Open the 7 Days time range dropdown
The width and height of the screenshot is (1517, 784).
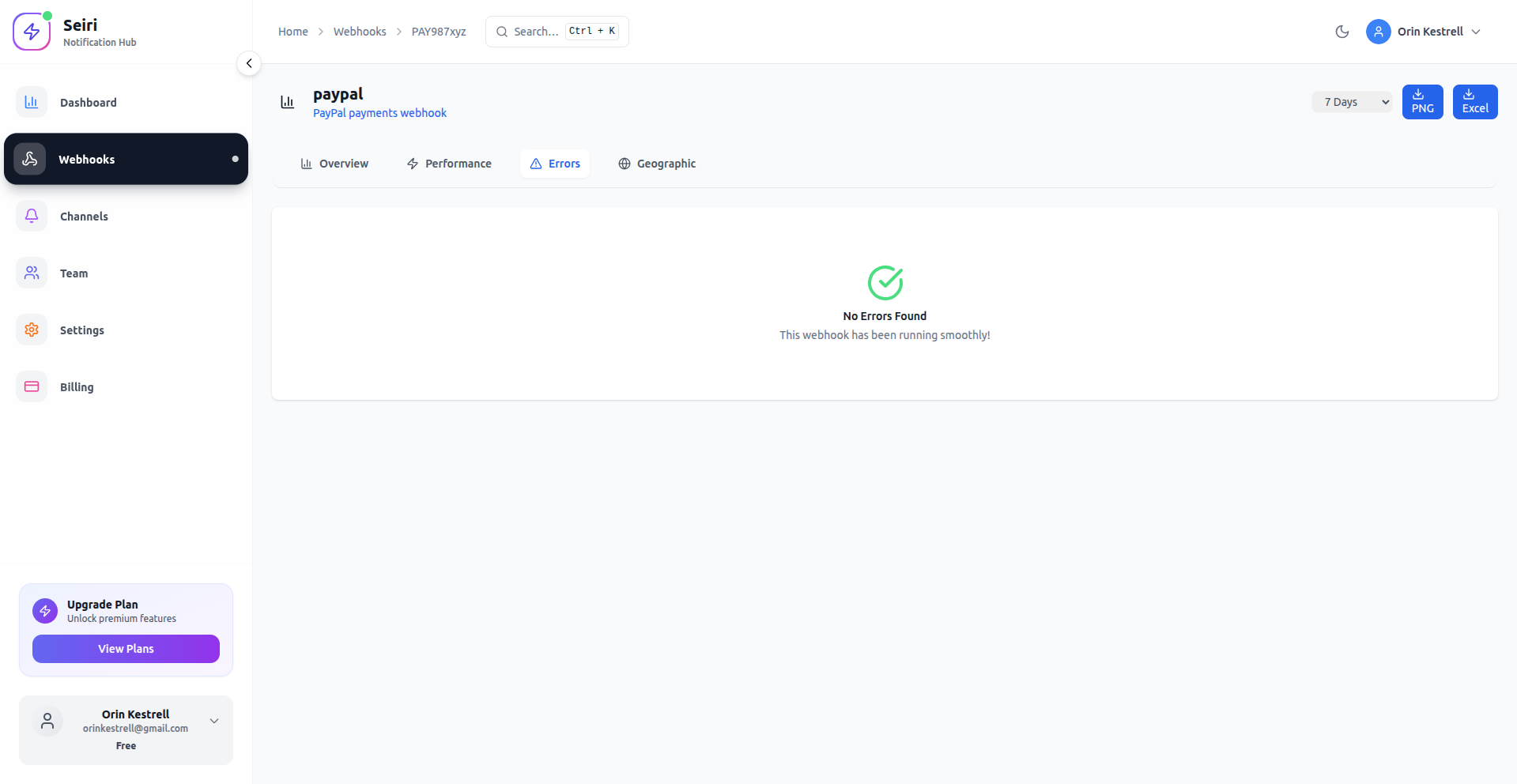(x=1352, y=102)
